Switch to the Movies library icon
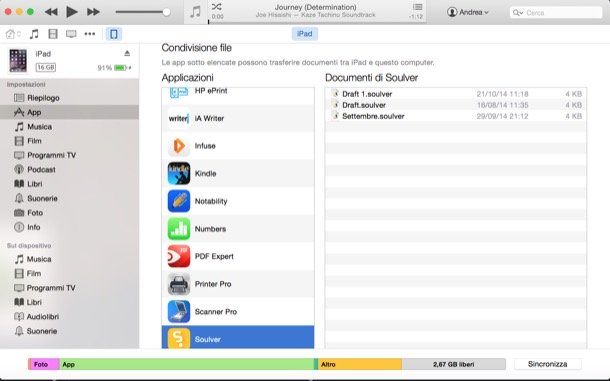The image size is (610, 381). 53,34
